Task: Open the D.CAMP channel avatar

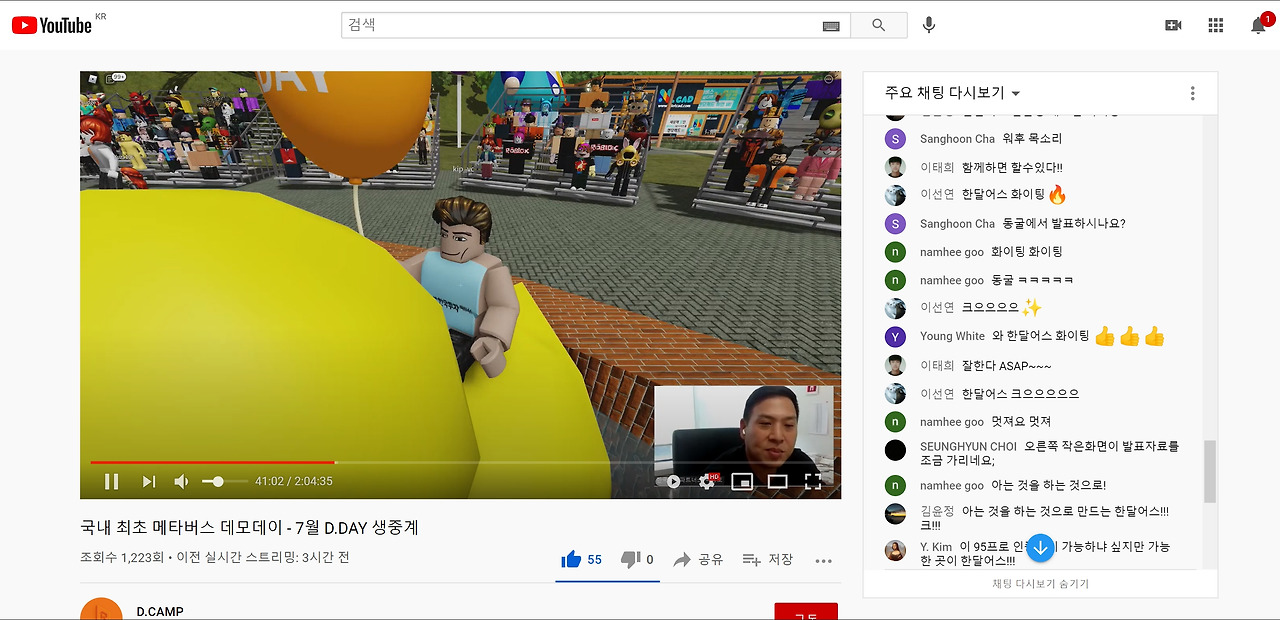Action: coord(101,609)
